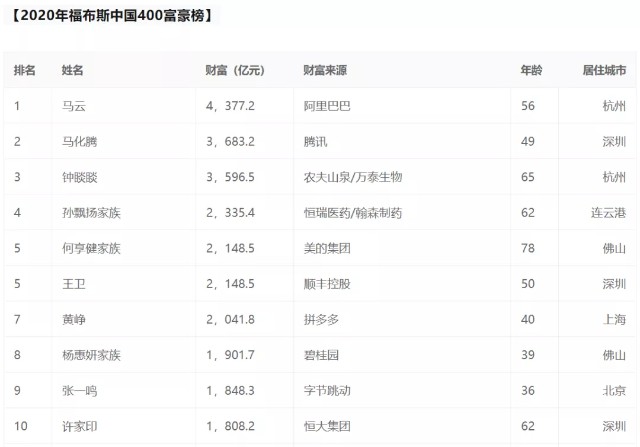The width and height of the screenshot is (640, 447).
Task: Click the wealth value 4,377.2
Action: [230, 105]
